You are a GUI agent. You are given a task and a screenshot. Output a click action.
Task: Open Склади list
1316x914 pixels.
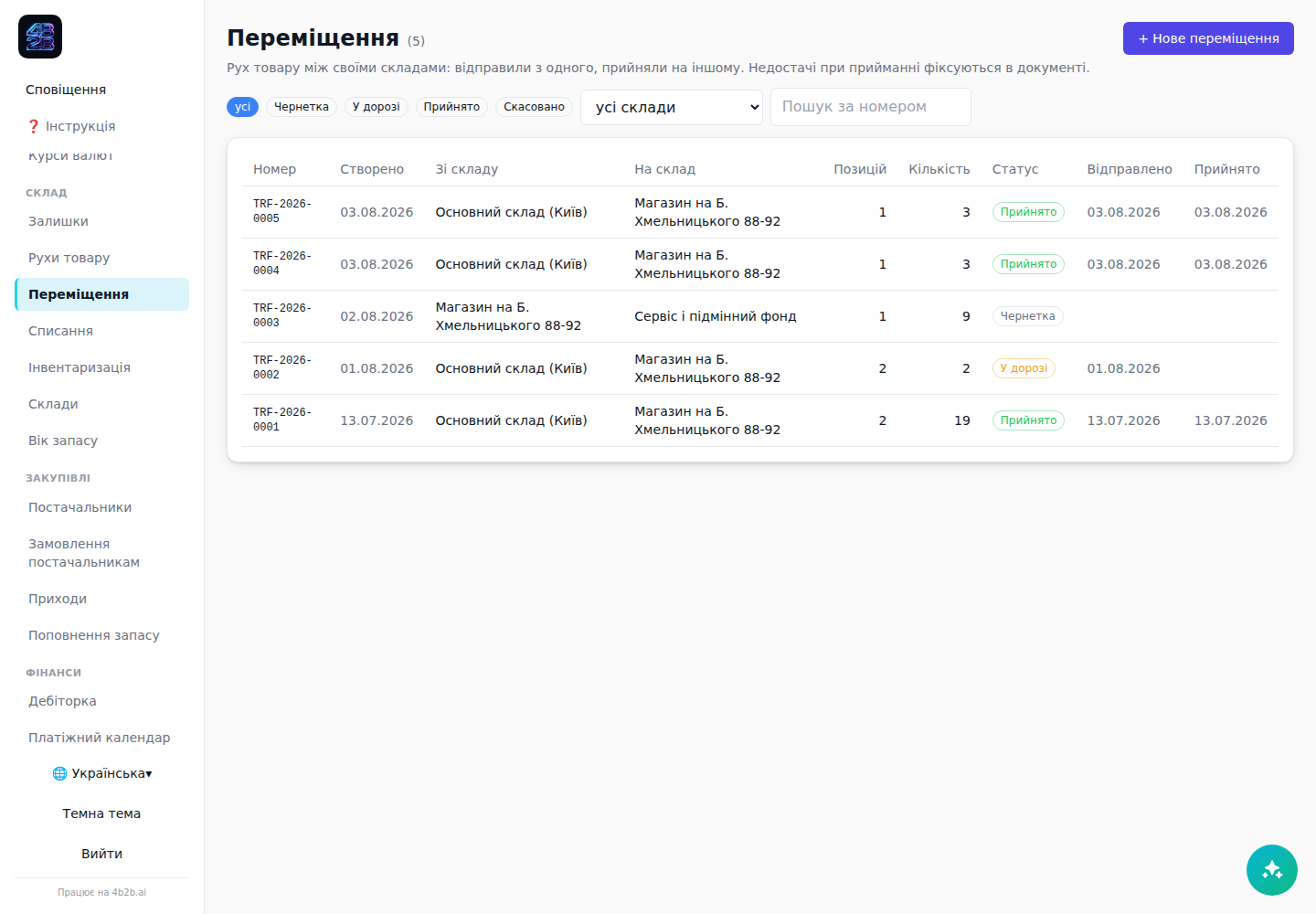click(101, 404)
